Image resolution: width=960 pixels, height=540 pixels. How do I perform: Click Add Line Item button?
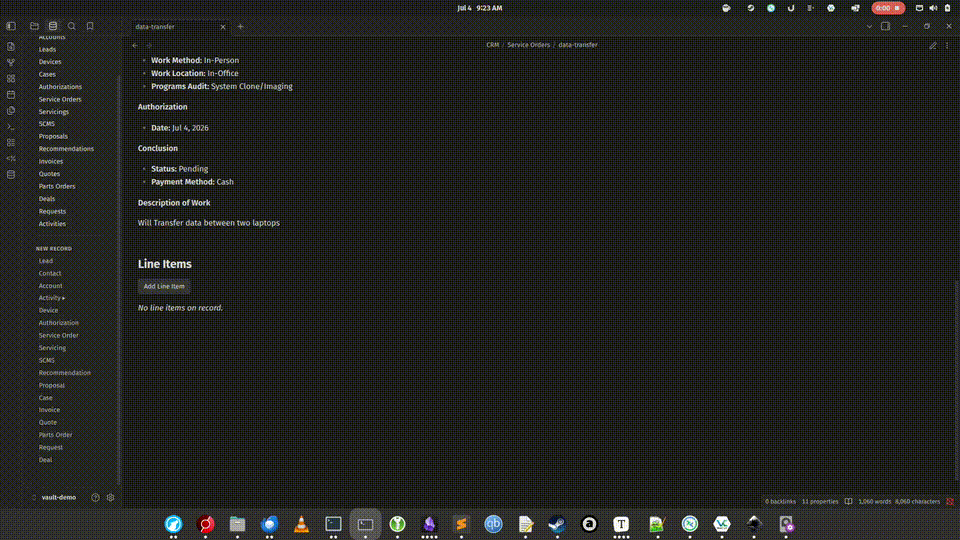[x=164, y=287]
